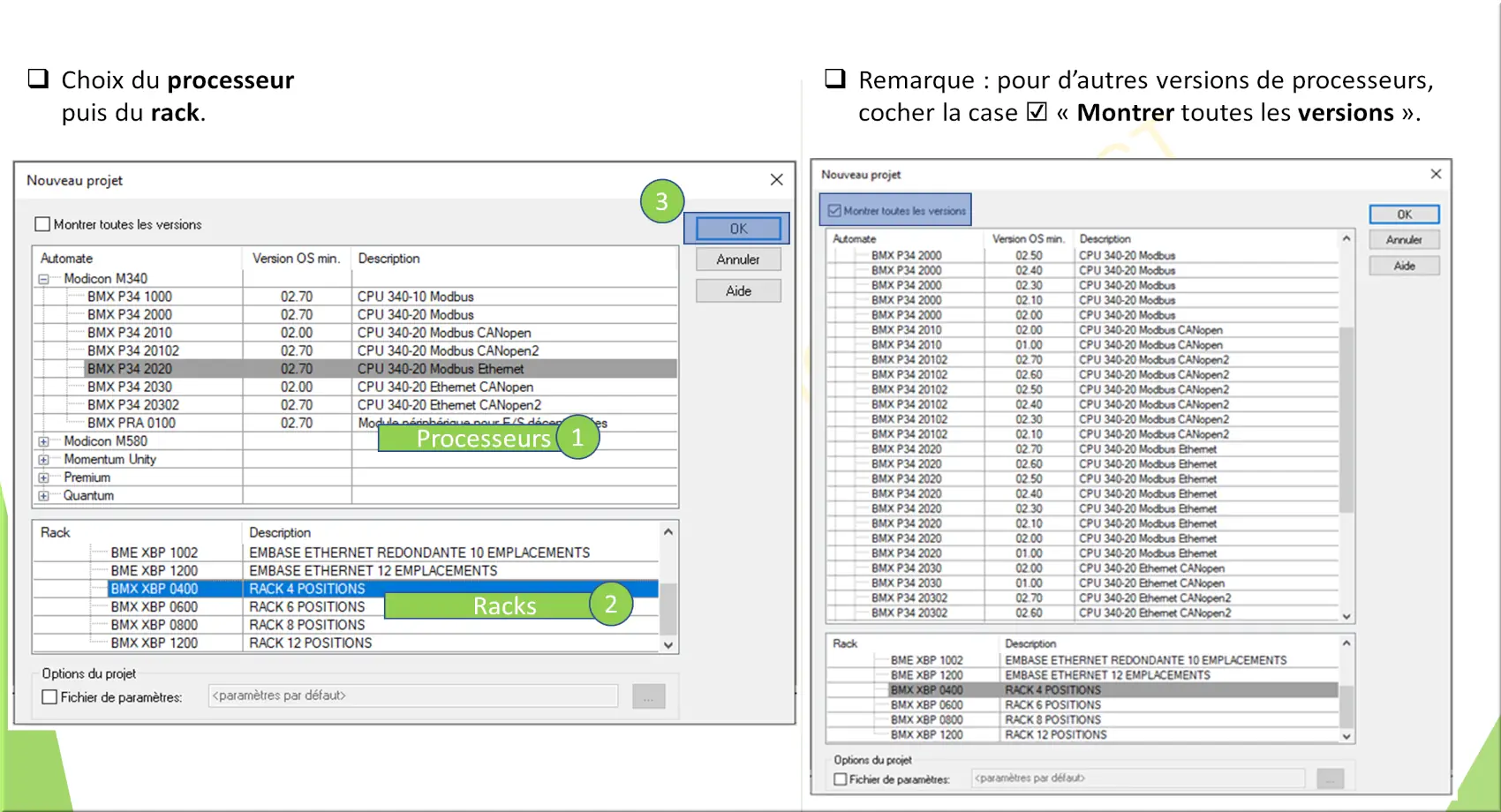Click processor list scroll down arrow, right dialog
The height and width of the screenshot is (812, 1501).
tap(1346, 616)
